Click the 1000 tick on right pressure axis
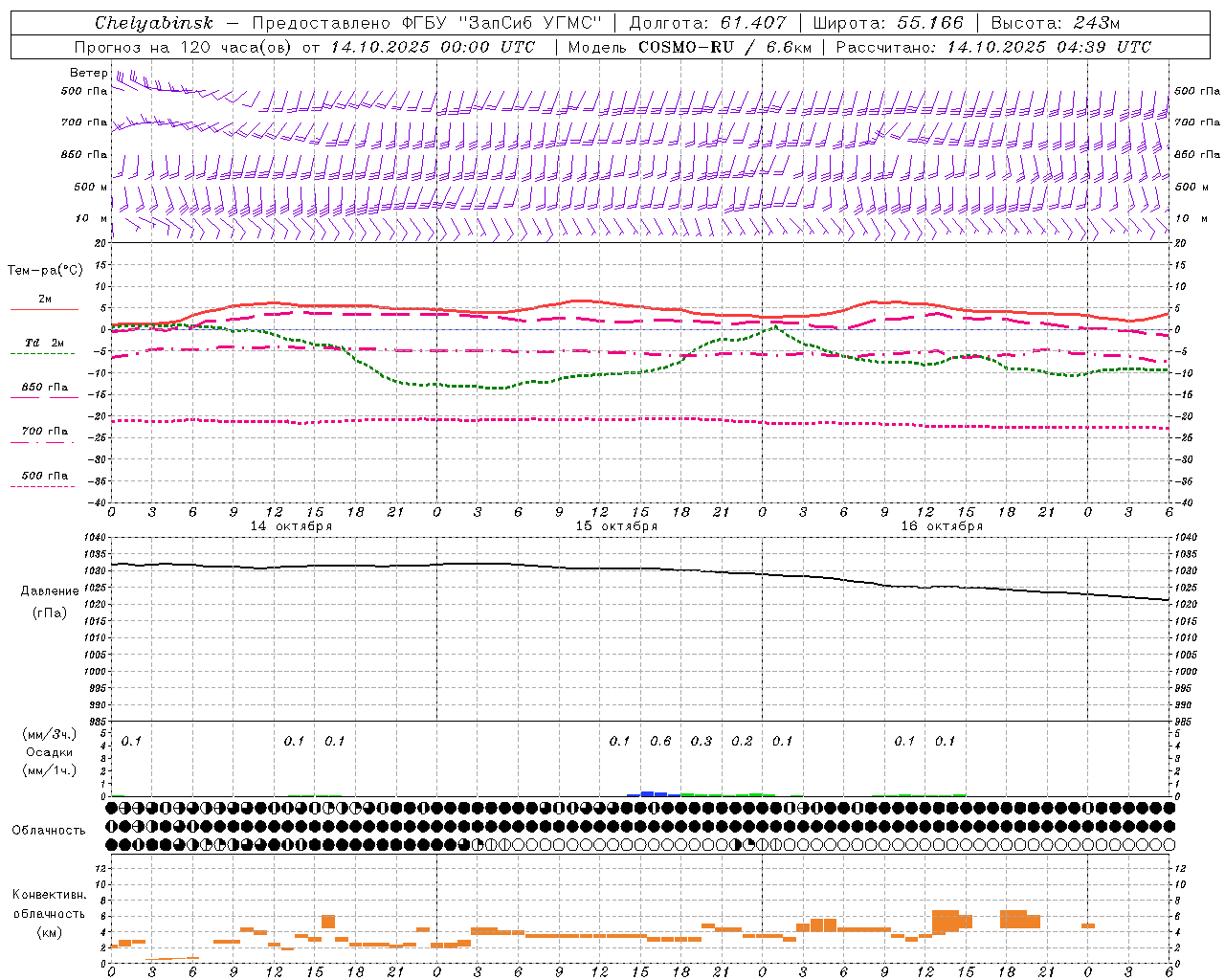 coord(1186,672)
